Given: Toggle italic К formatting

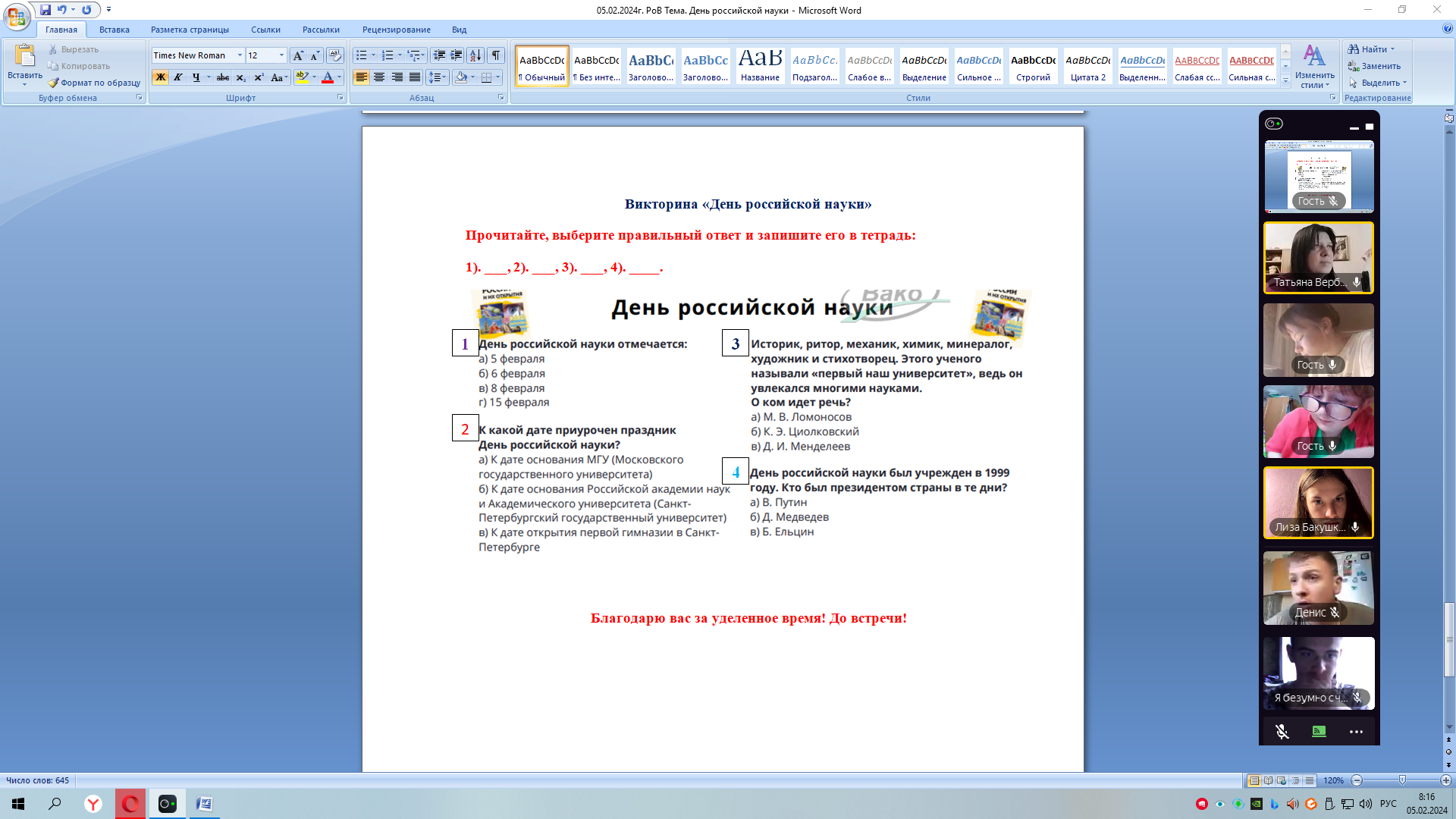Looking at the screenshot, I should pyautogui.click(x=178, y=77).
